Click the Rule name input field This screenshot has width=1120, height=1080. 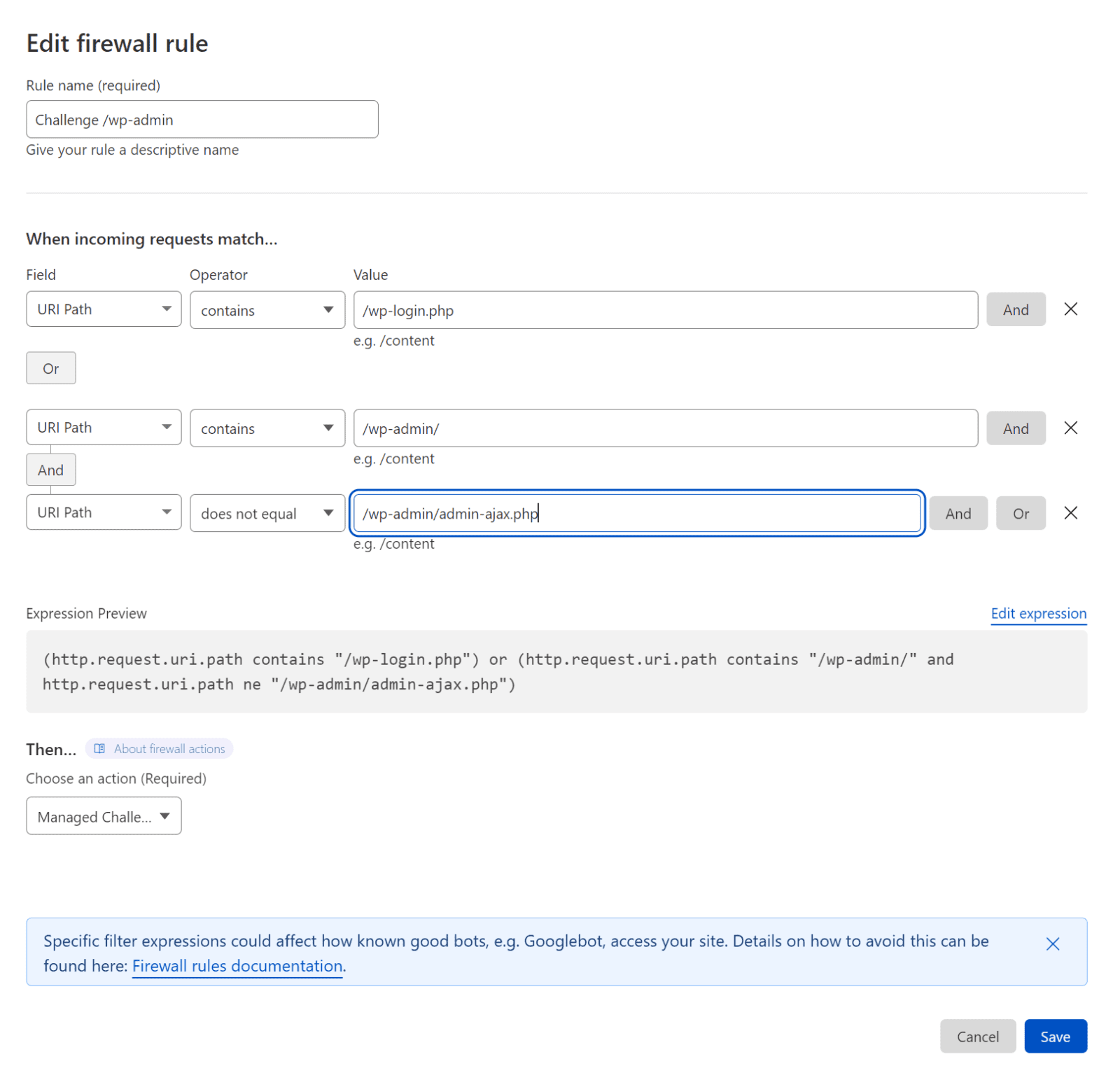coord(202,119)
